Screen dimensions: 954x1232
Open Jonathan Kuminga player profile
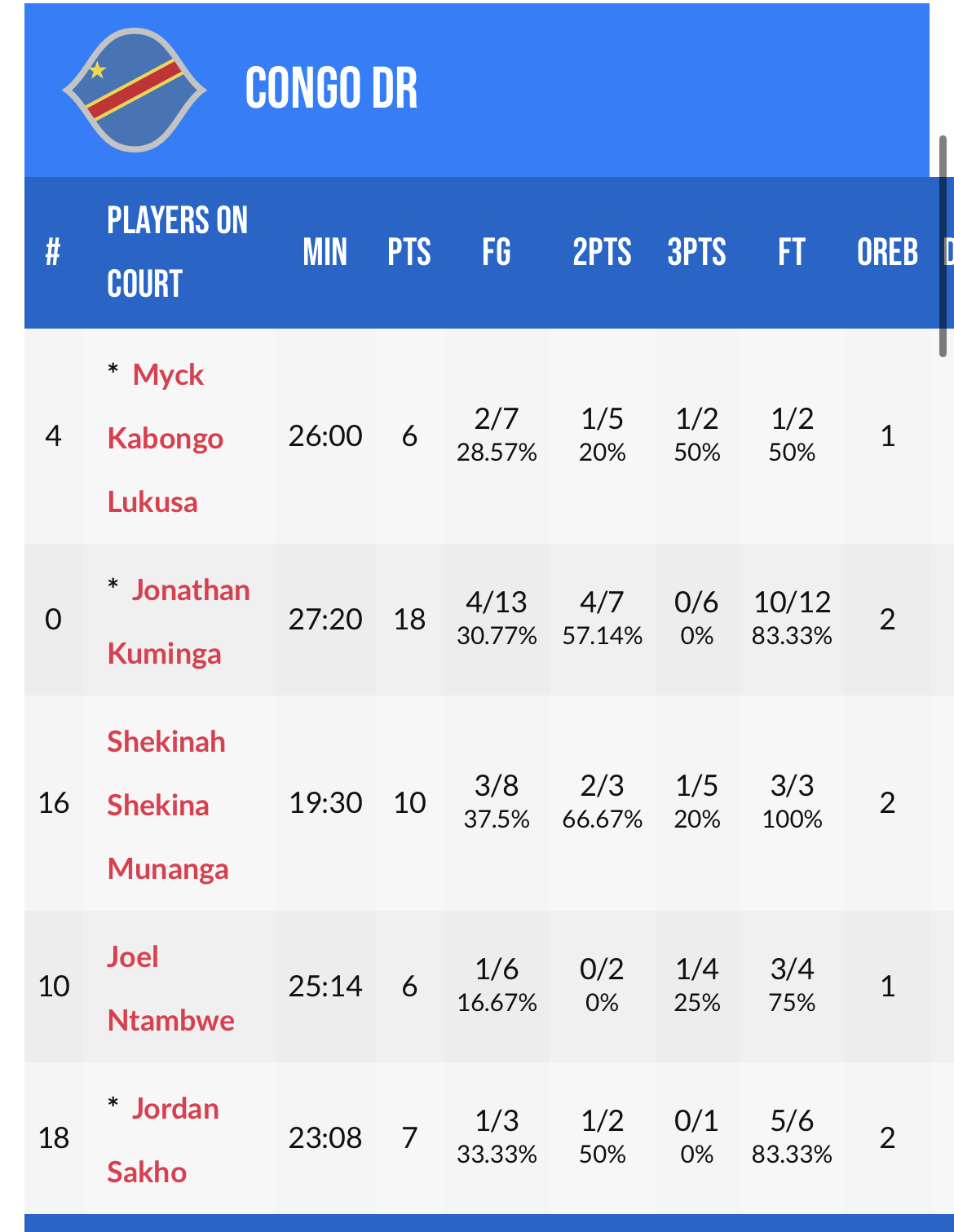click(179, 621)
